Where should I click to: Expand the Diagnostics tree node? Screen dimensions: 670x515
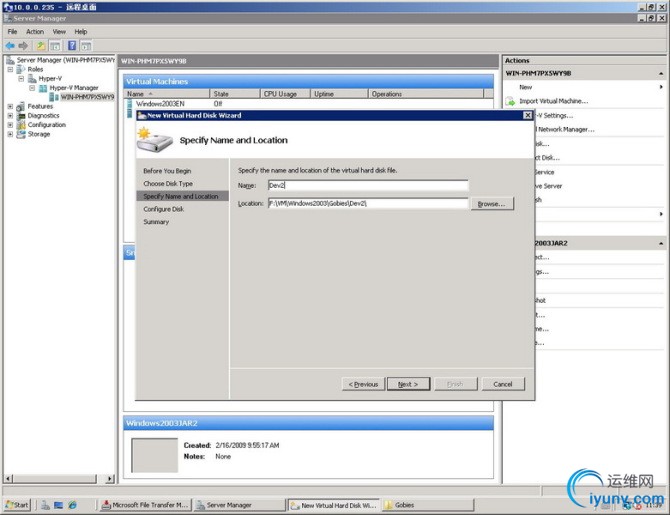tap(10, 115)
